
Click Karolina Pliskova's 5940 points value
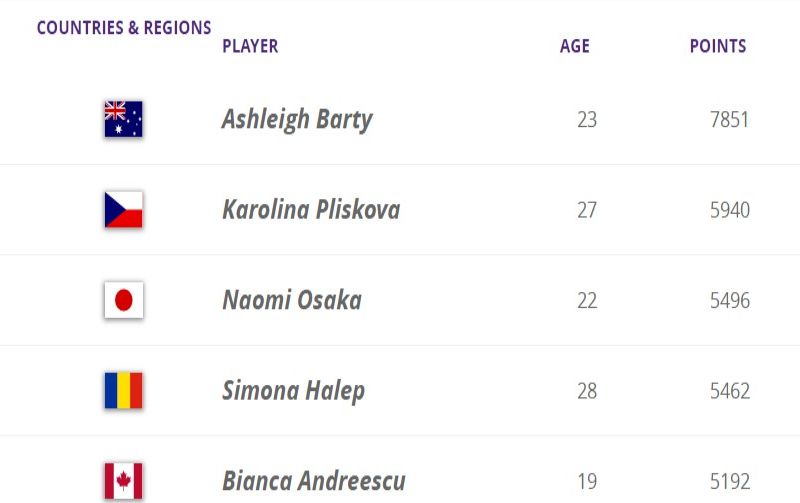click(729, 210)
